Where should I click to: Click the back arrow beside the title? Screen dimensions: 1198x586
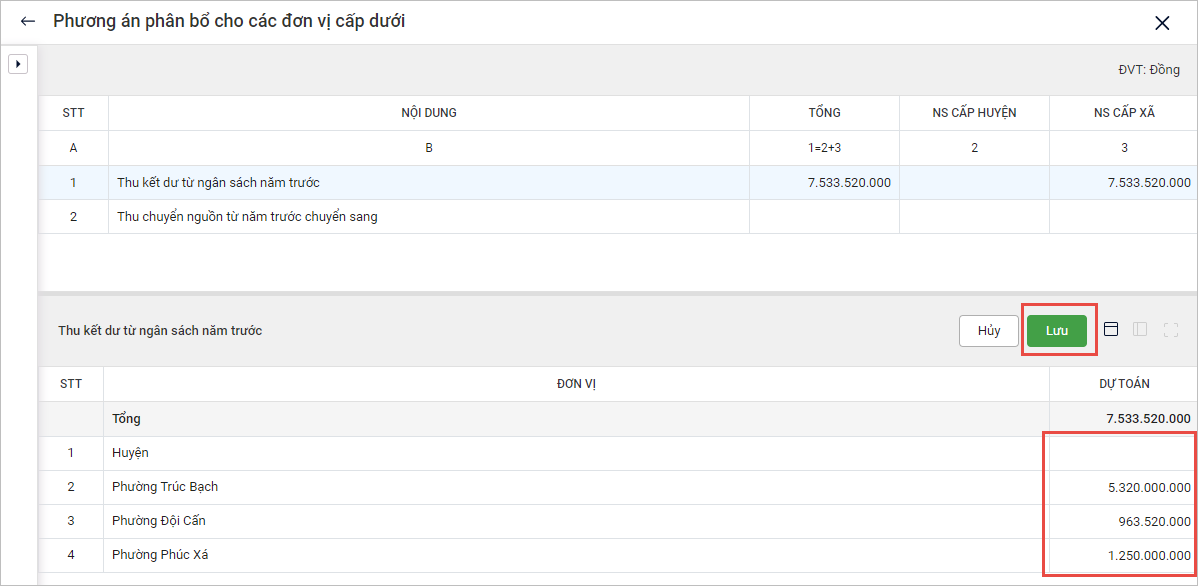coord(28,21)
